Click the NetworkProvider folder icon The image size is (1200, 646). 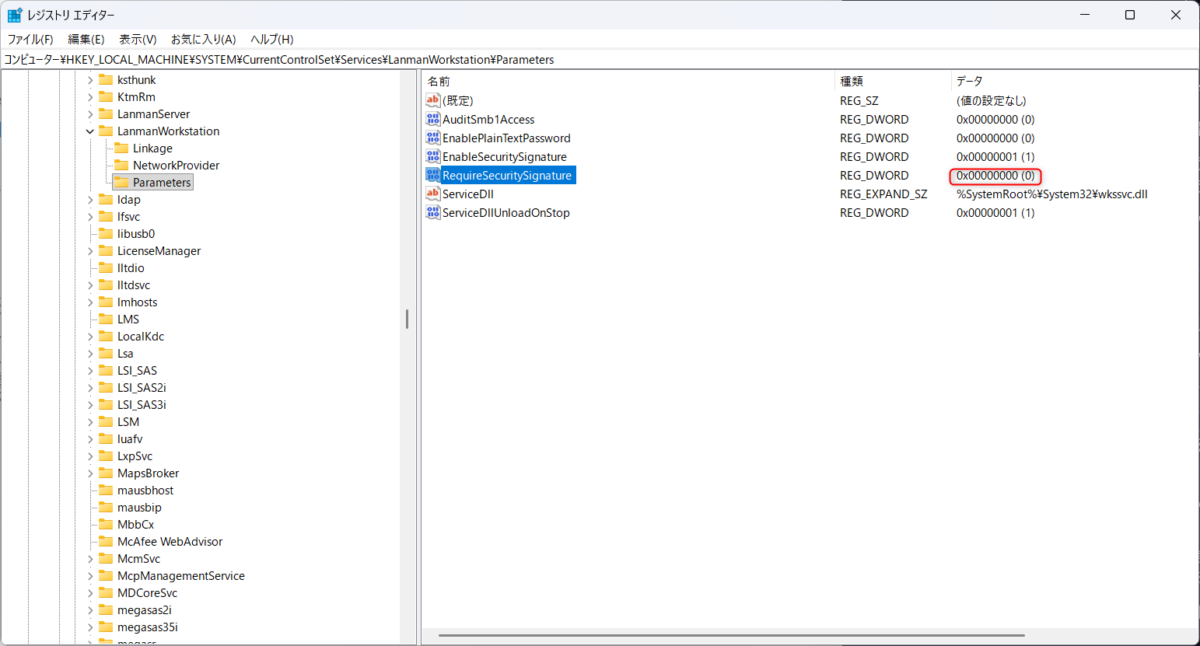pyautogui.click(x=121, y=165)
